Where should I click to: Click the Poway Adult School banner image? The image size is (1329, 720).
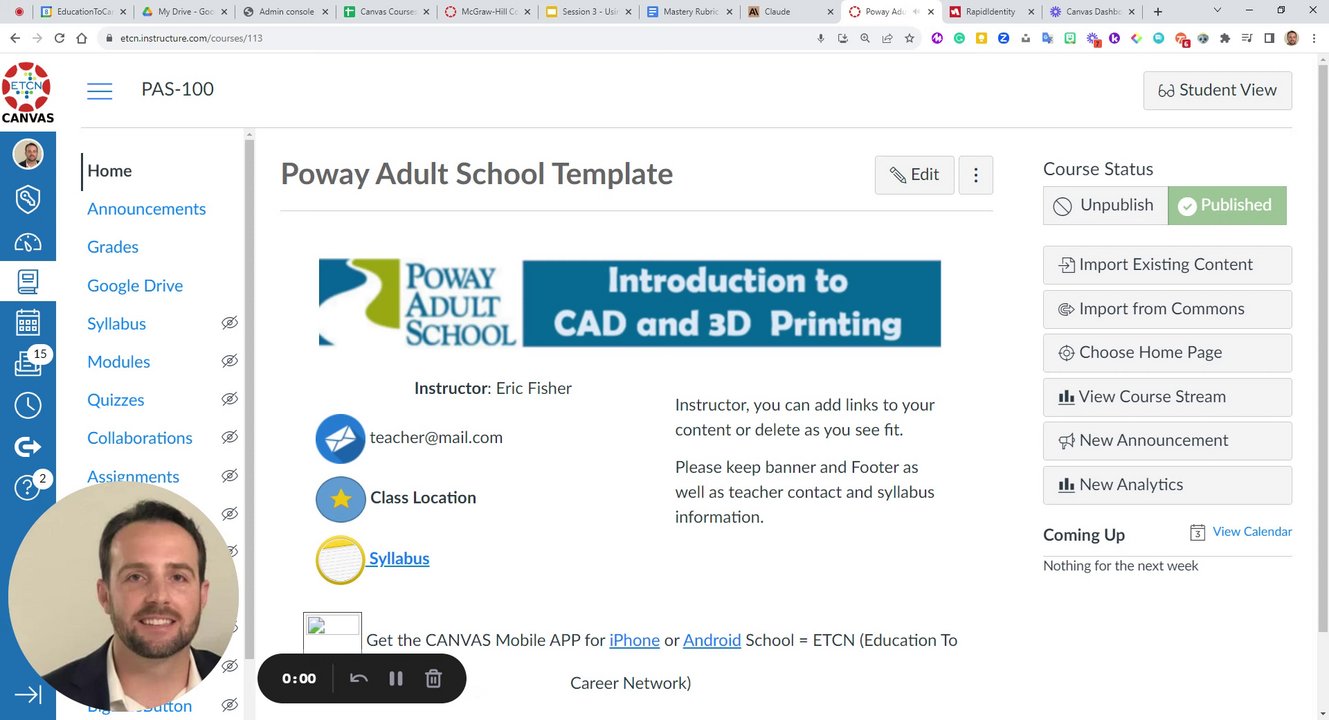click(x=630, y=303)
